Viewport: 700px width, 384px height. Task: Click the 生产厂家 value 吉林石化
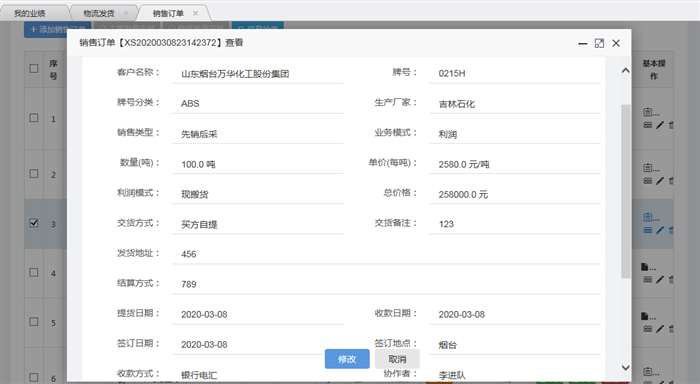(457, 104)
